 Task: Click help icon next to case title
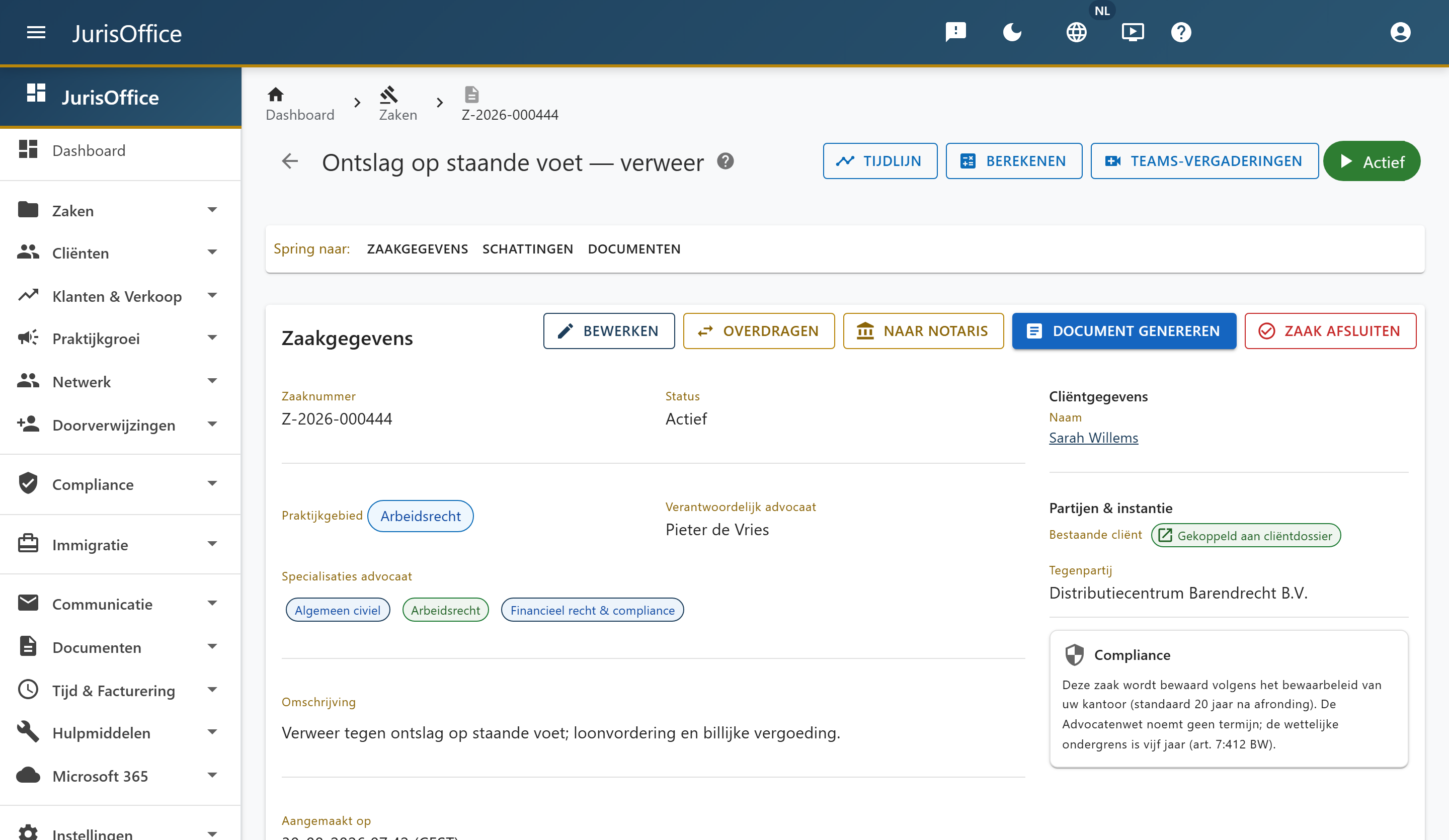(726, 161)
